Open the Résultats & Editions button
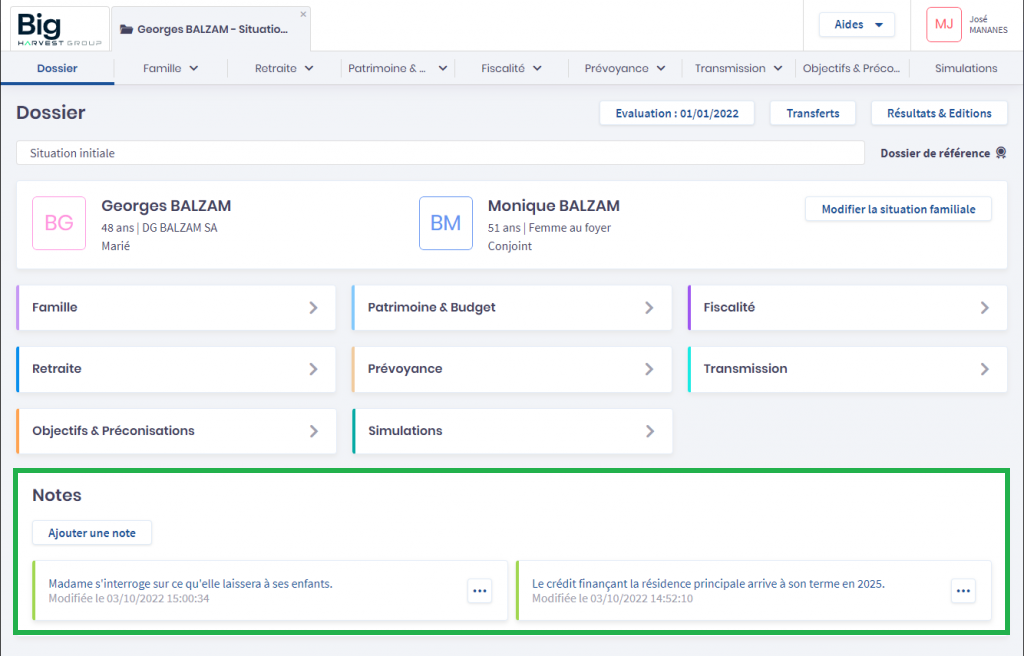The height and width of the screenshot is (656, 1024). 939,113
